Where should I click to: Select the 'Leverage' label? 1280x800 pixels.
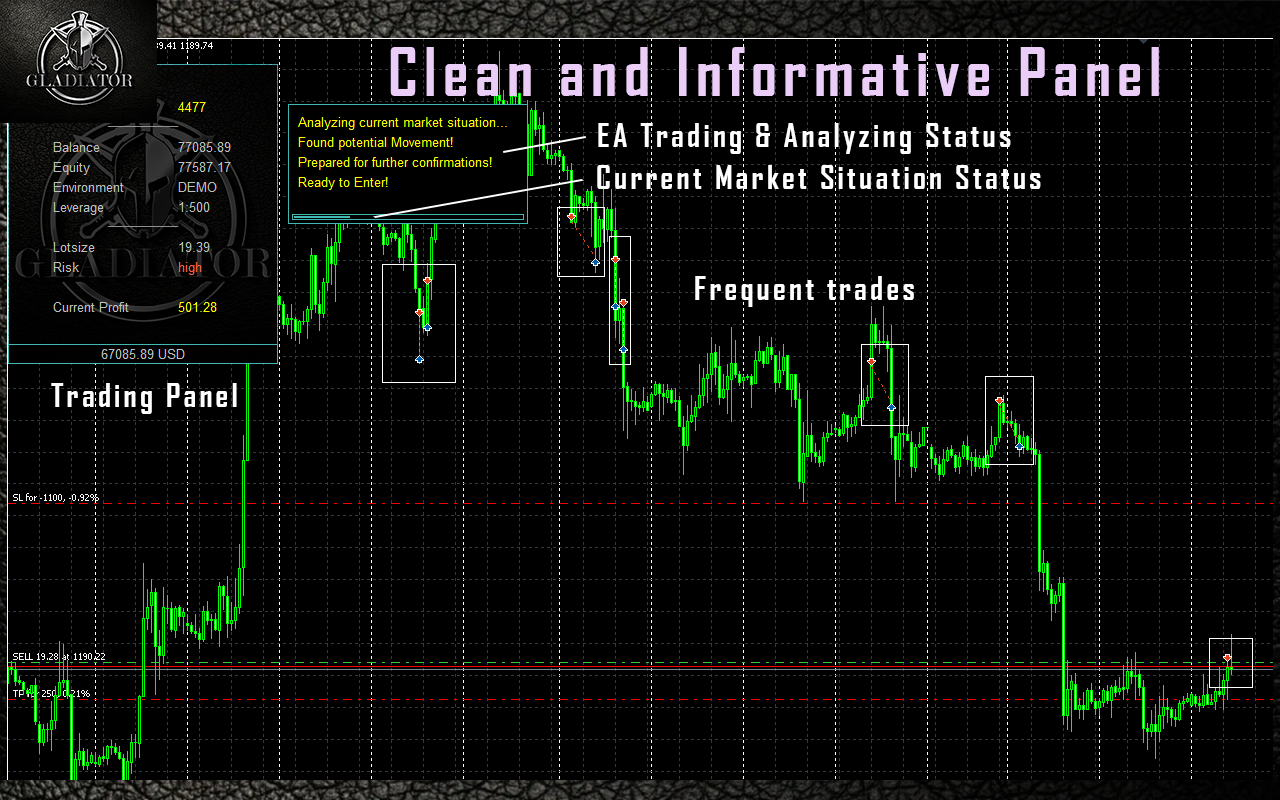click(78, 208)
